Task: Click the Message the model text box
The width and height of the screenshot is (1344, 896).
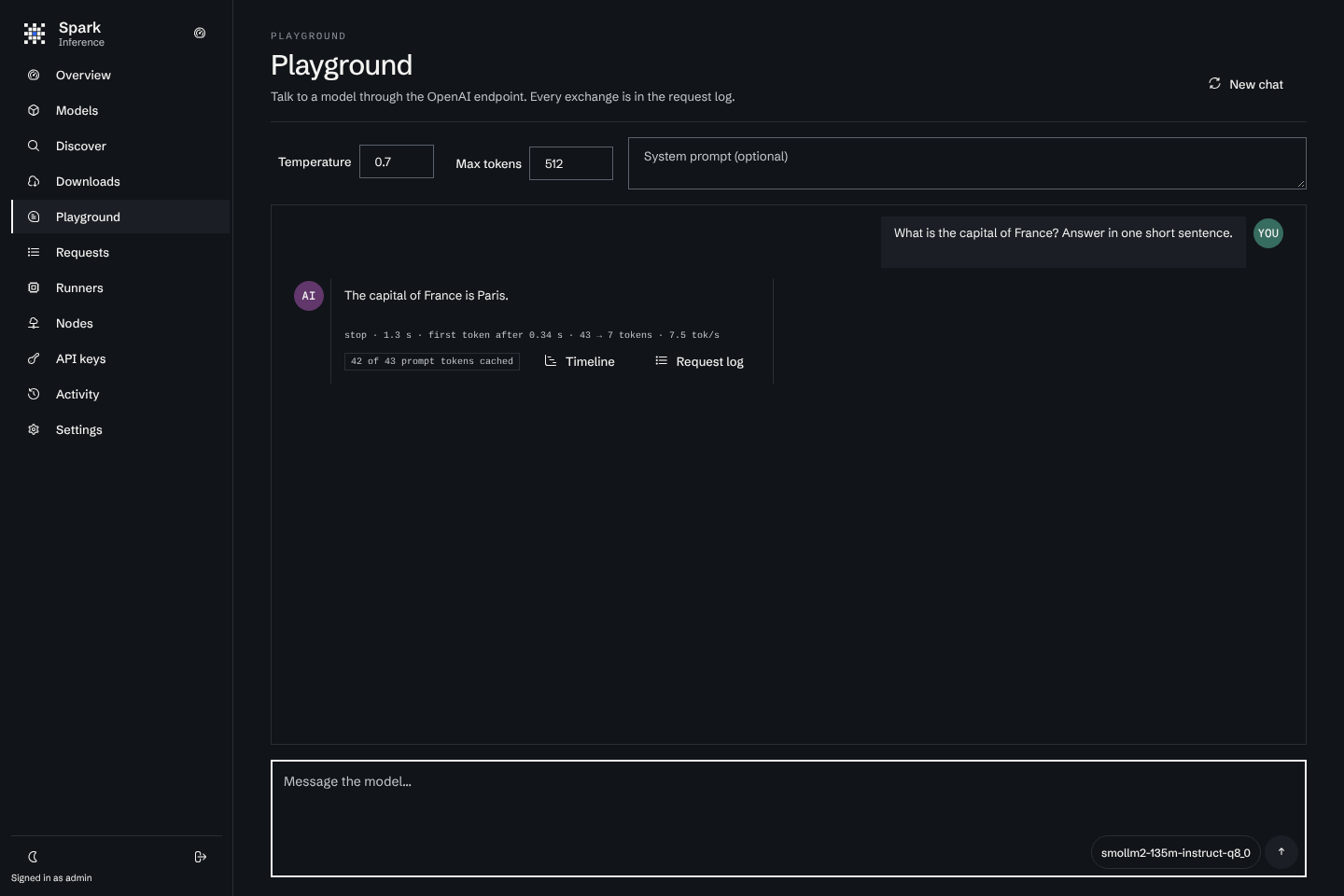Action: click(x=789, y=819)
